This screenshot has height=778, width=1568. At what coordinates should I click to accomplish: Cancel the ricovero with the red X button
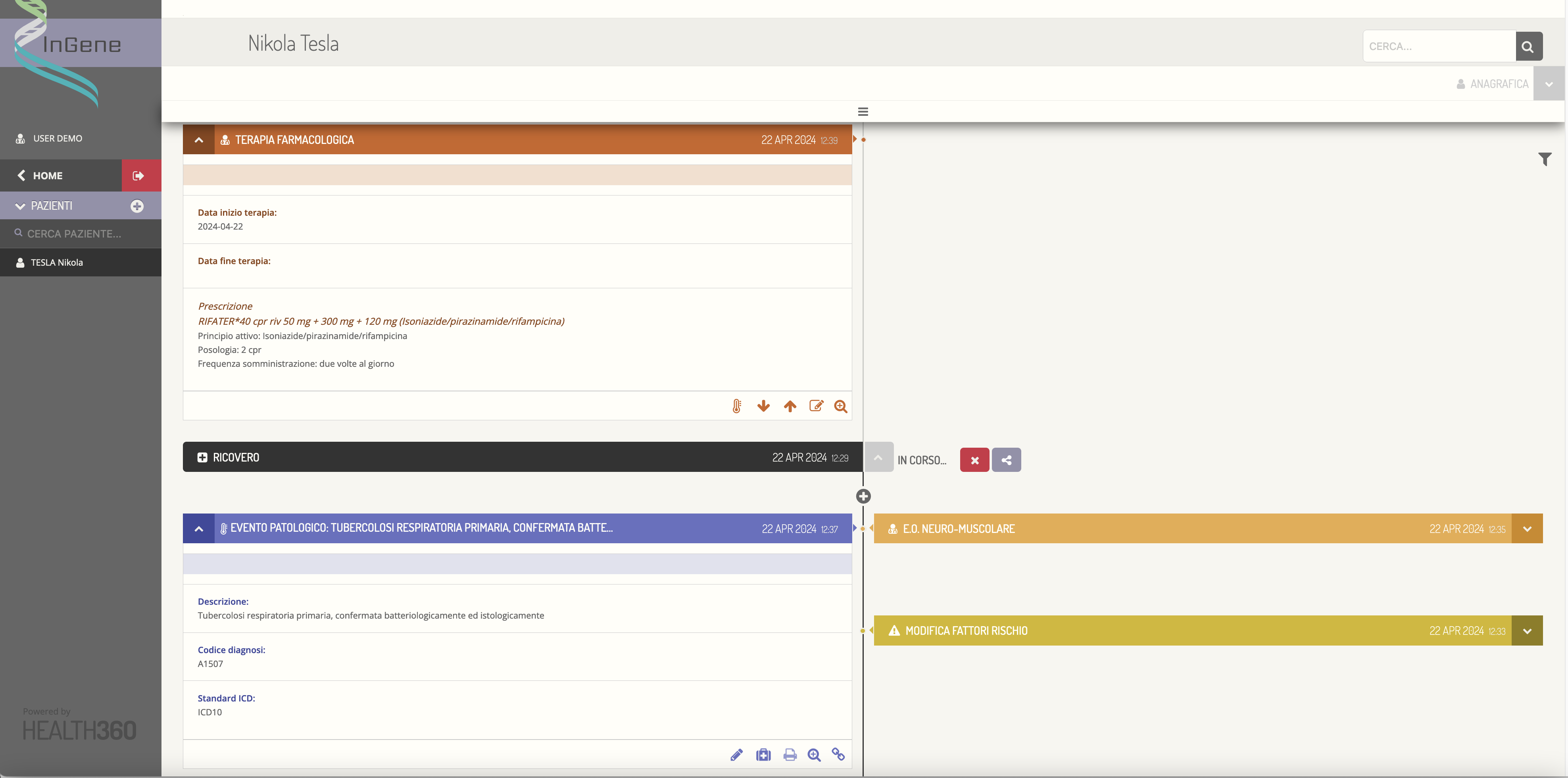tap(974, 460)
